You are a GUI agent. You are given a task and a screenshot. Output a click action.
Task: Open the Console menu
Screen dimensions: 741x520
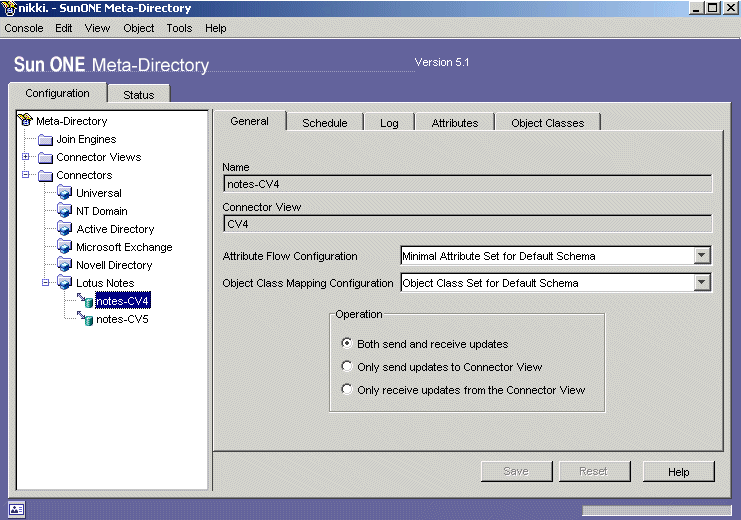point(24,28)
